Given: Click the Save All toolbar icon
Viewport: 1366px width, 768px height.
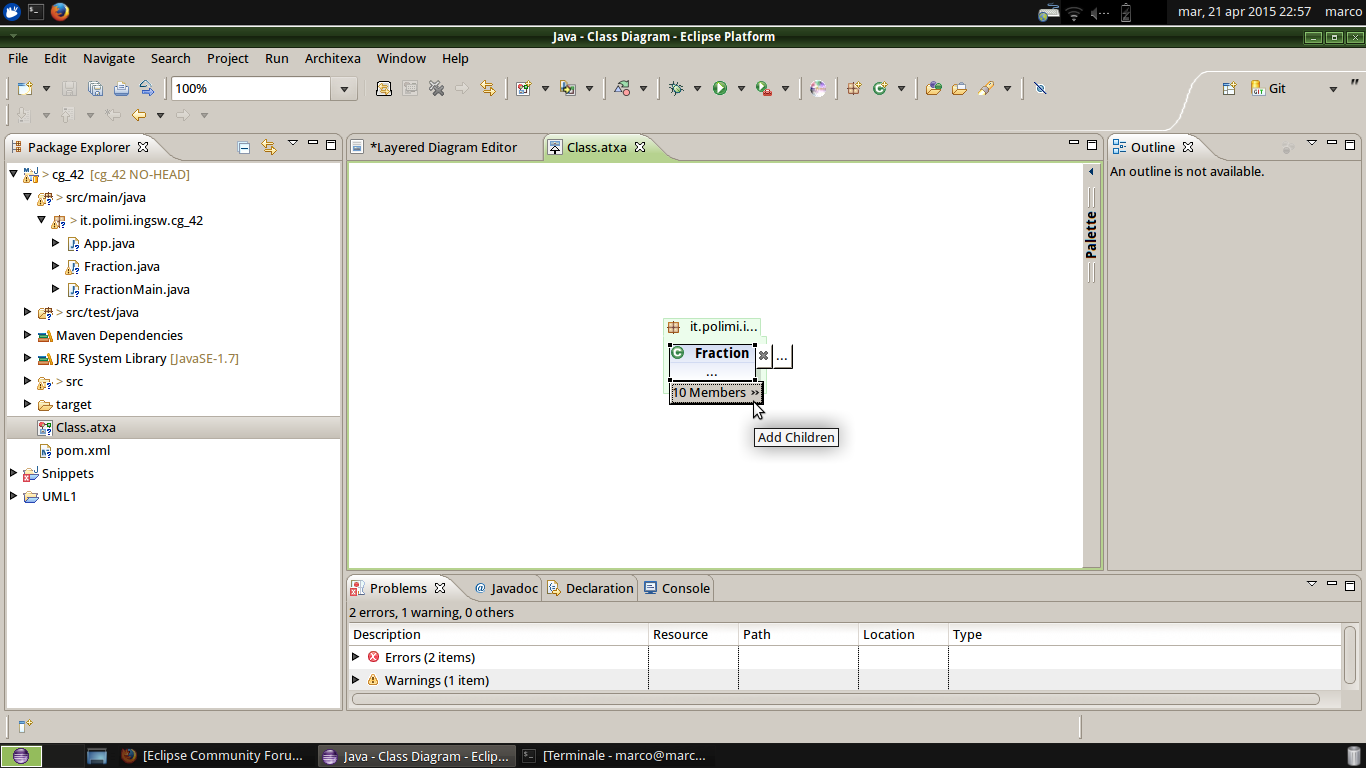Looking at the screenshot, I should [x=95, y=88].
